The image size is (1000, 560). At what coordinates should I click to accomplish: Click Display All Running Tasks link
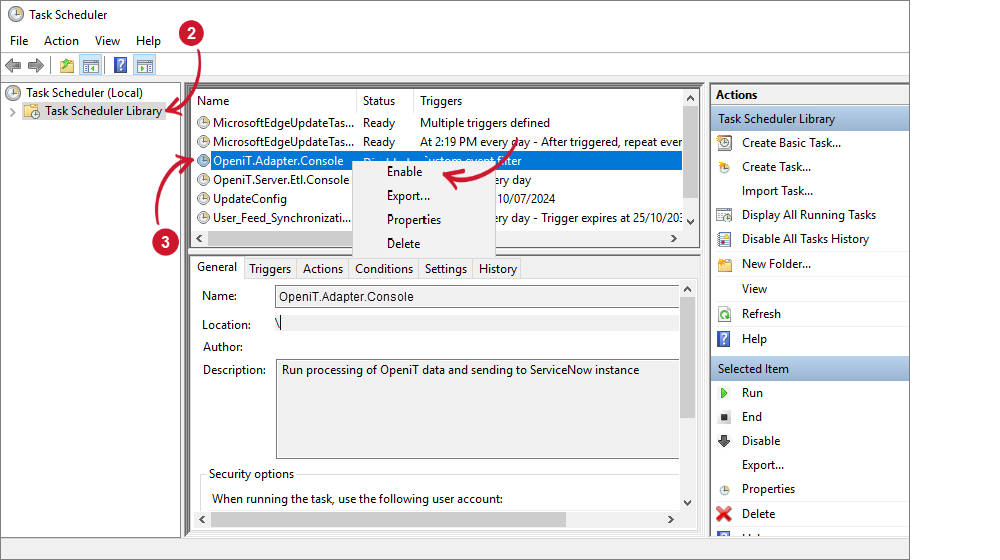809,215
